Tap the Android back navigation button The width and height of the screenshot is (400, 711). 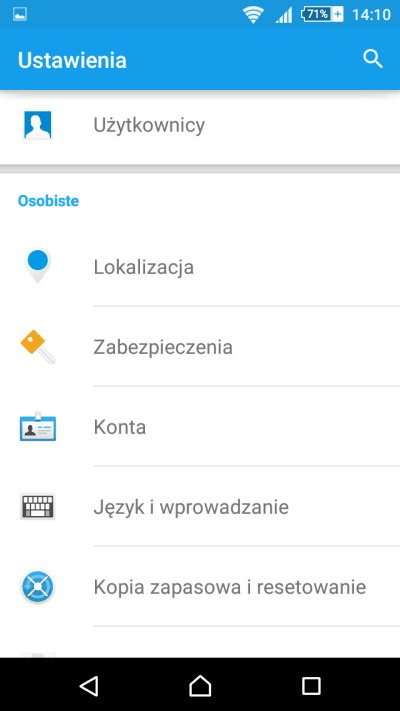(x=89, y=686)
